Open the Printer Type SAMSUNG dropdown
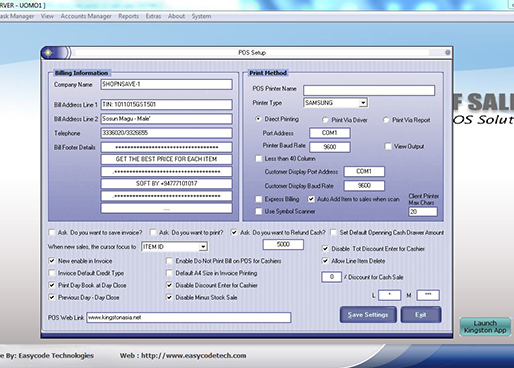This screenshot has height=368, width=514. 363,103
